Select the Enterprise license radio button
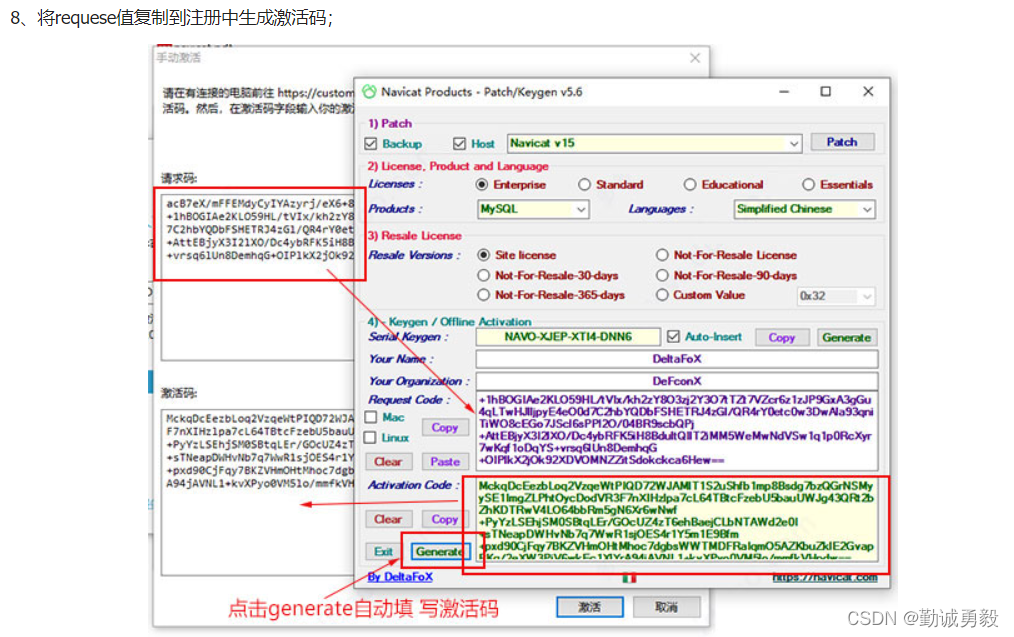The image size is (1014, 637). click(482, 185)
